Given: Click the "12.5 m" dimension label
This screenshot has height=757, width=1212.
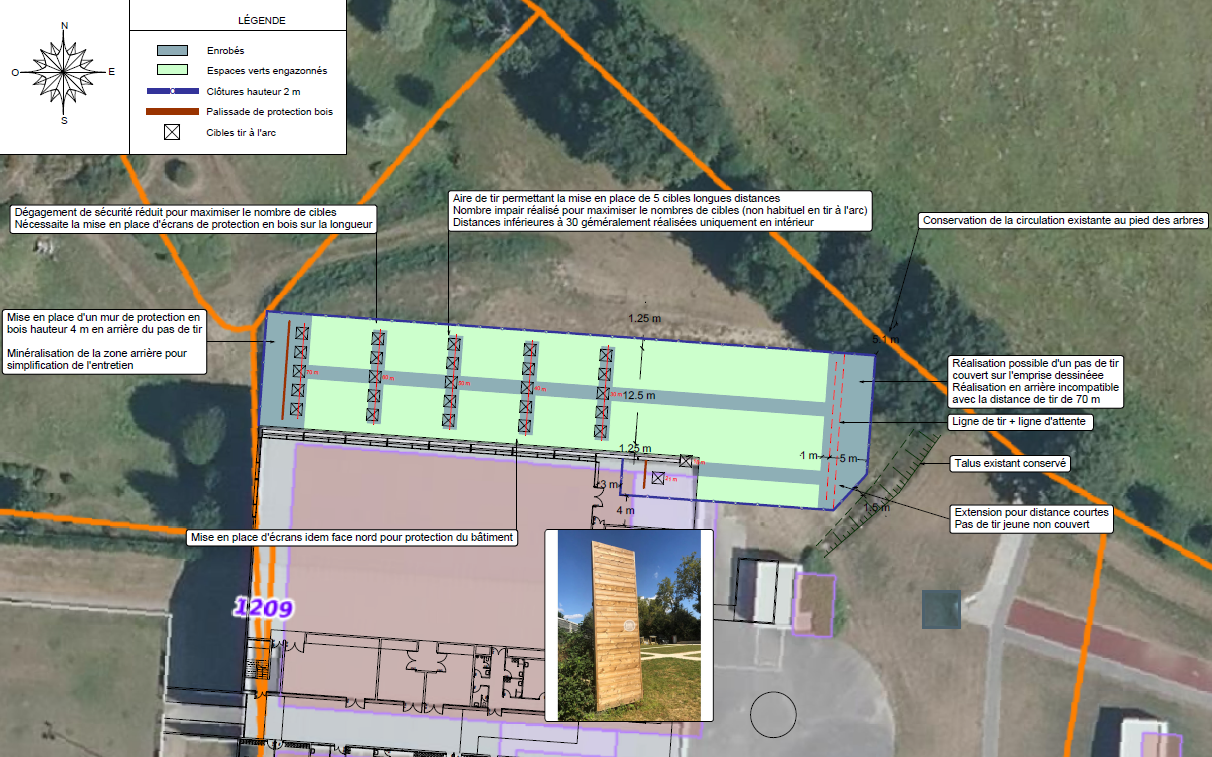Looking at the screenshot, I should click(x=638, y=396).
